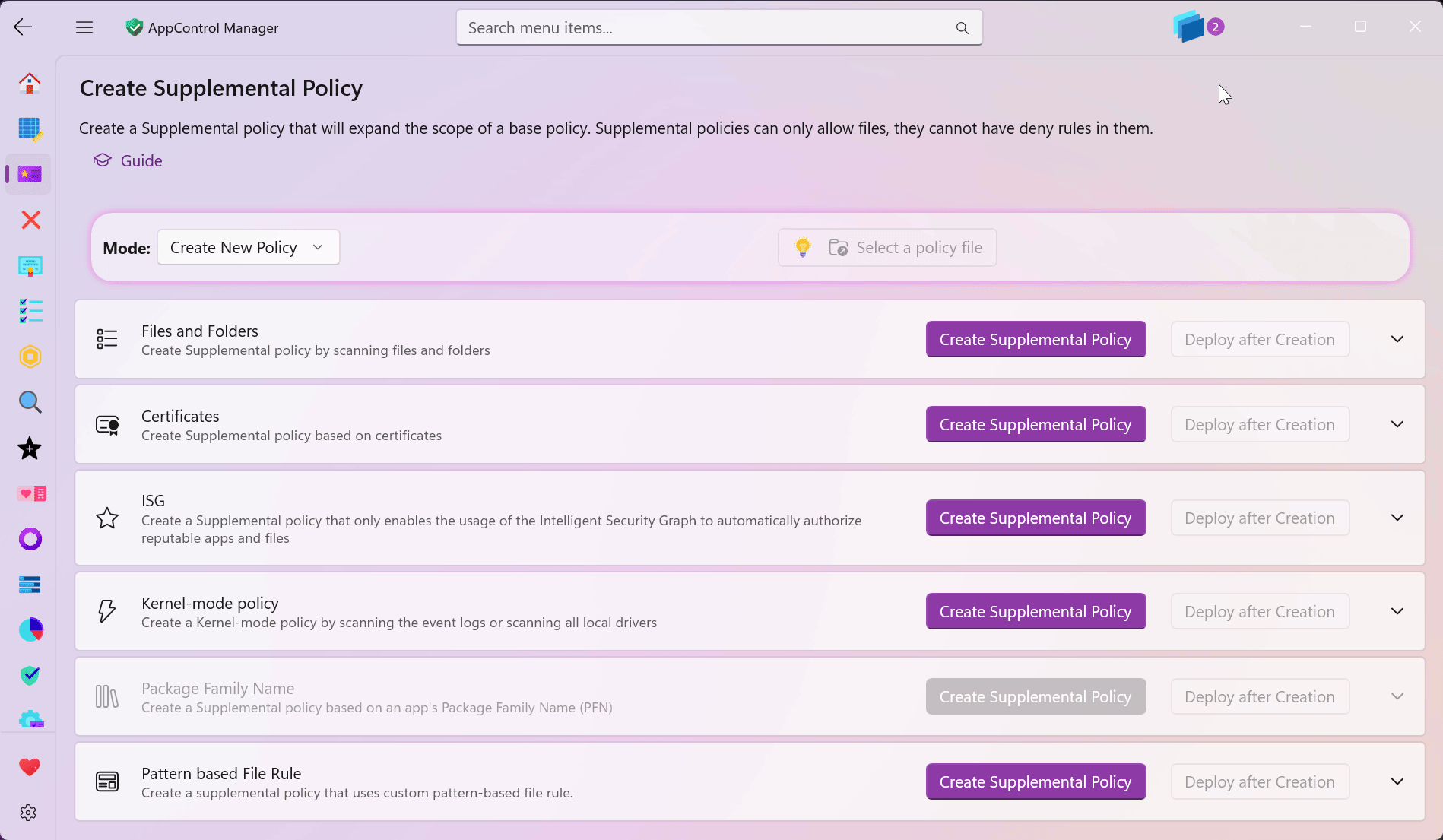Open Settings gear in sidebar
The image size is (1443, 840).
tap(28, 813)
